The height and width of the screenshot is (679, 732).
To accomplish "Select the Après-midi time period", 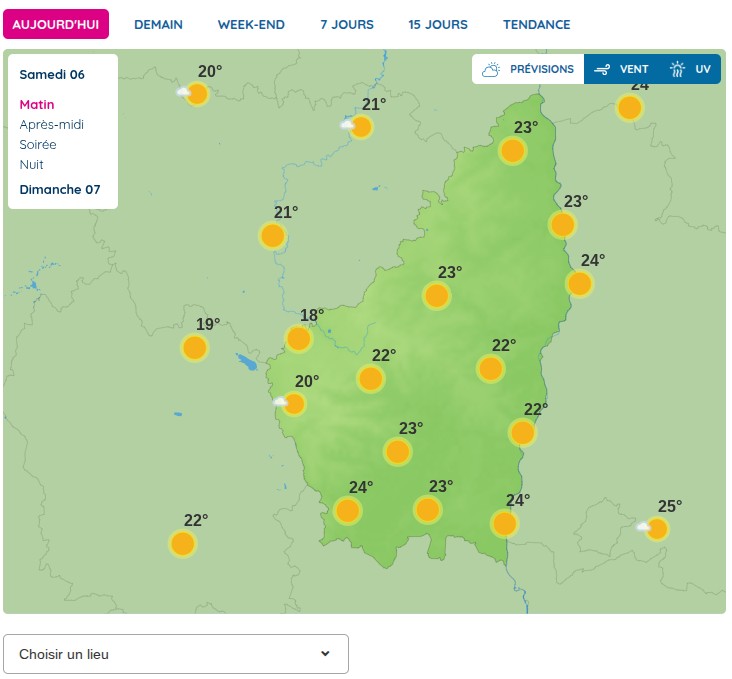I will pyautogui.click(x=51, y=125).
